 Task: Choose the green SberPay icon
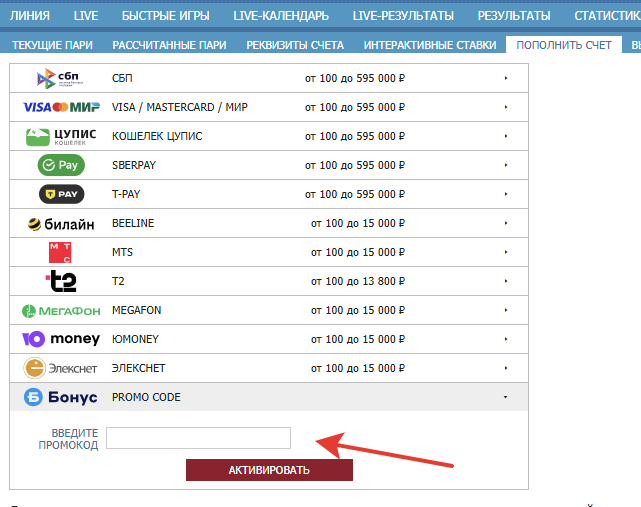(60, 165)
